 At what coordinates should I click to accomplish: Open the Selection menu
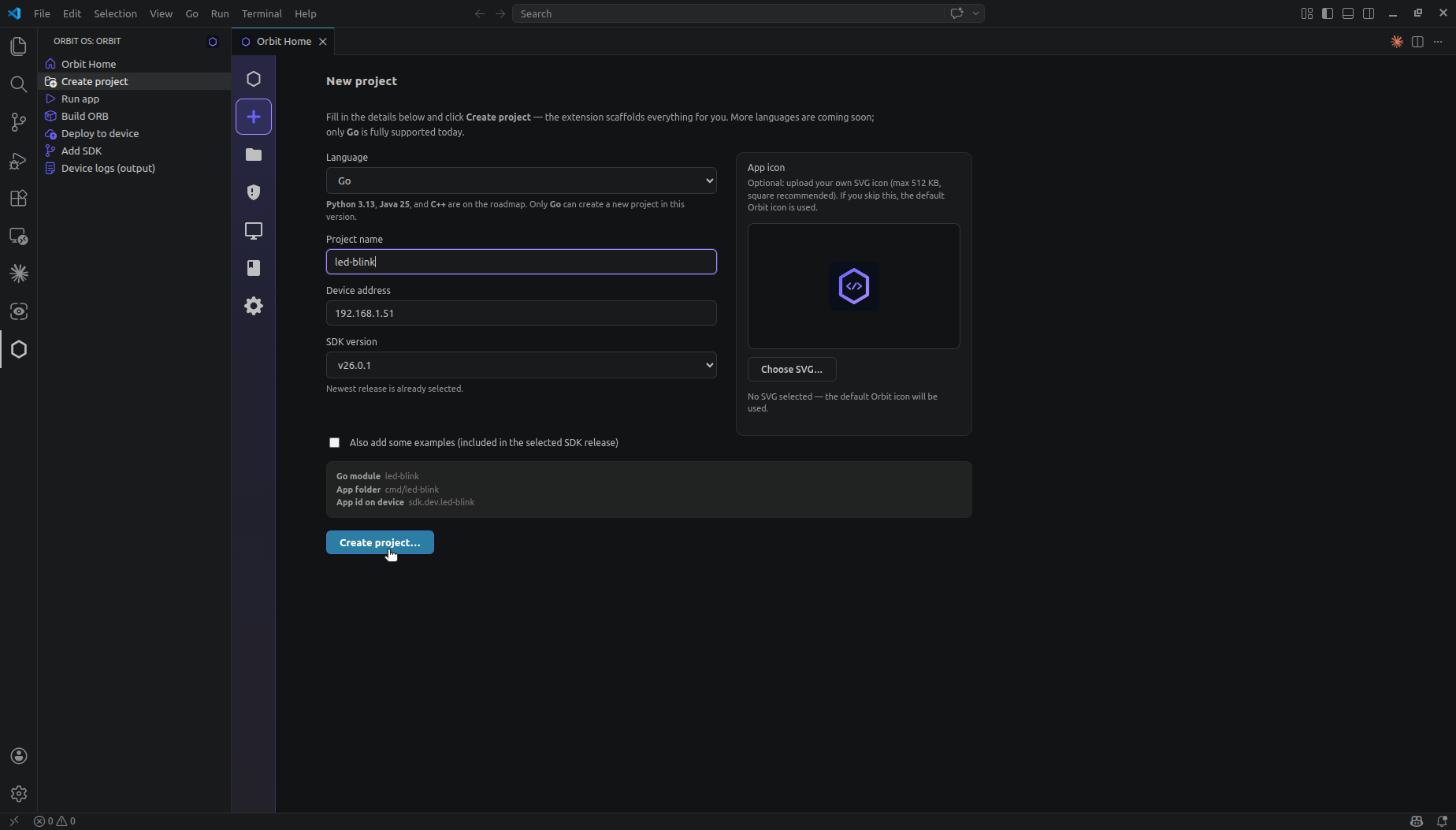115,13
